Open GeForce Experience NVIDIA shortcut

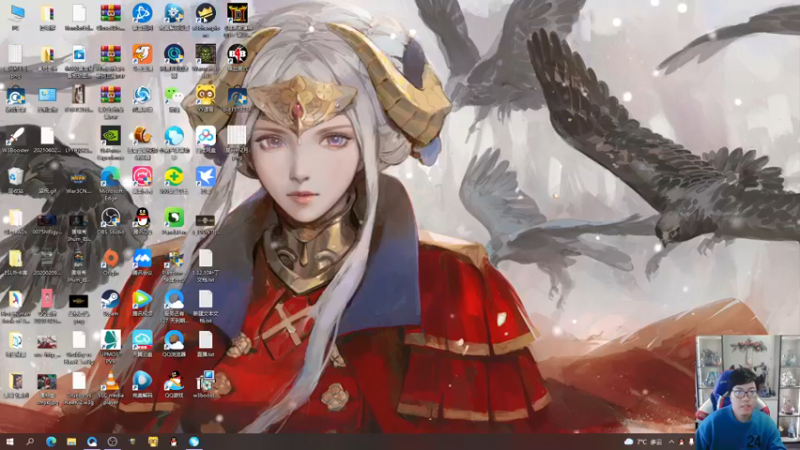pos(111,136)
